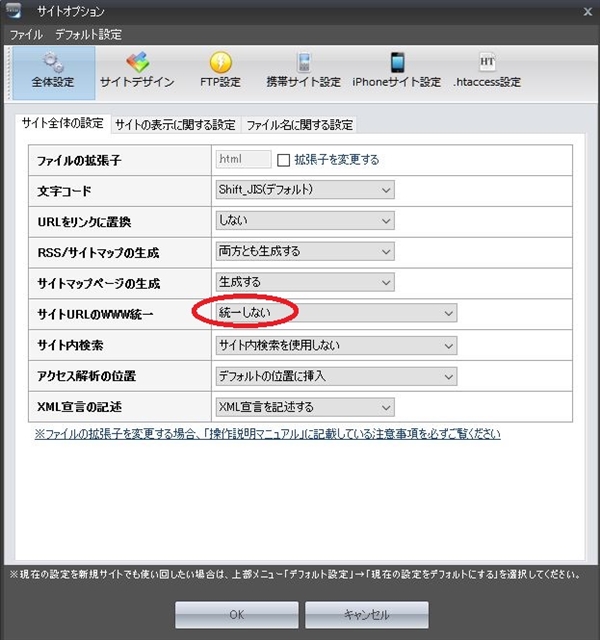Open the 携帯サイト設定 icon
This screenshot has height=640, width=600.
click(303, 71)
